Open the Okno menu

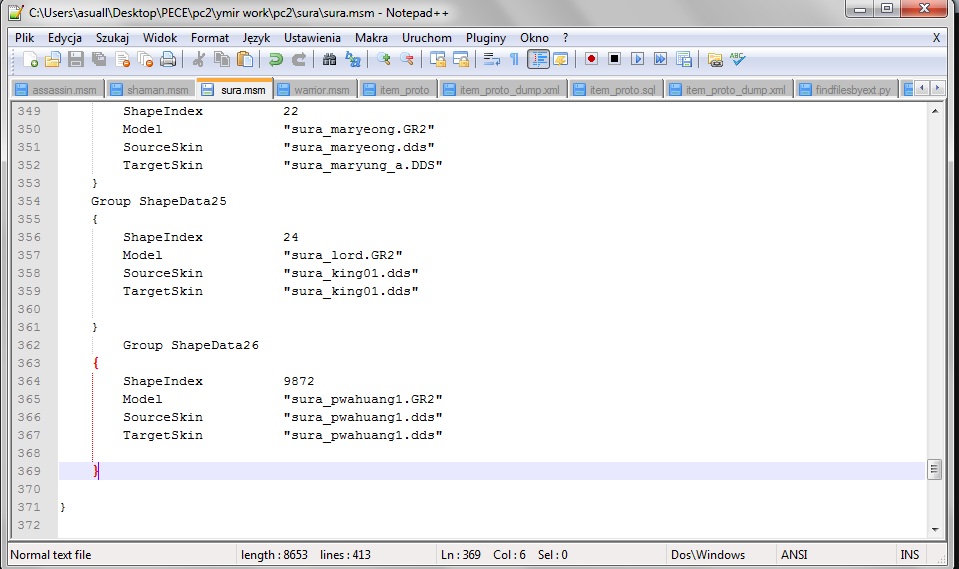534,38
